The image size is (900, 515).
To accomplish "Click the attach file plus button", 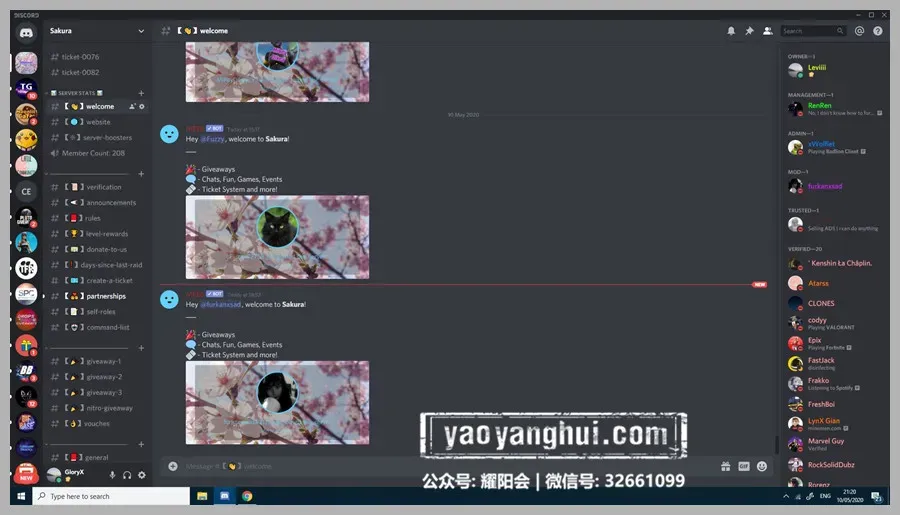I will [173, 466].
